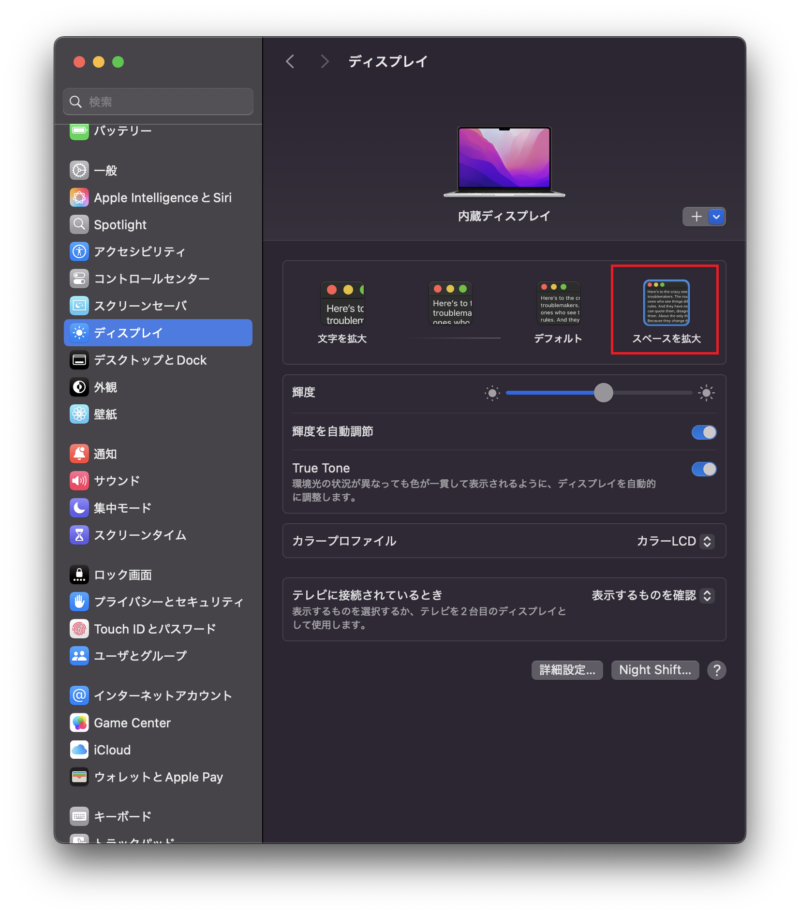
Task: Select Users & Groups (ユーザとグループ) icon
Action: [x=79, y=655]
